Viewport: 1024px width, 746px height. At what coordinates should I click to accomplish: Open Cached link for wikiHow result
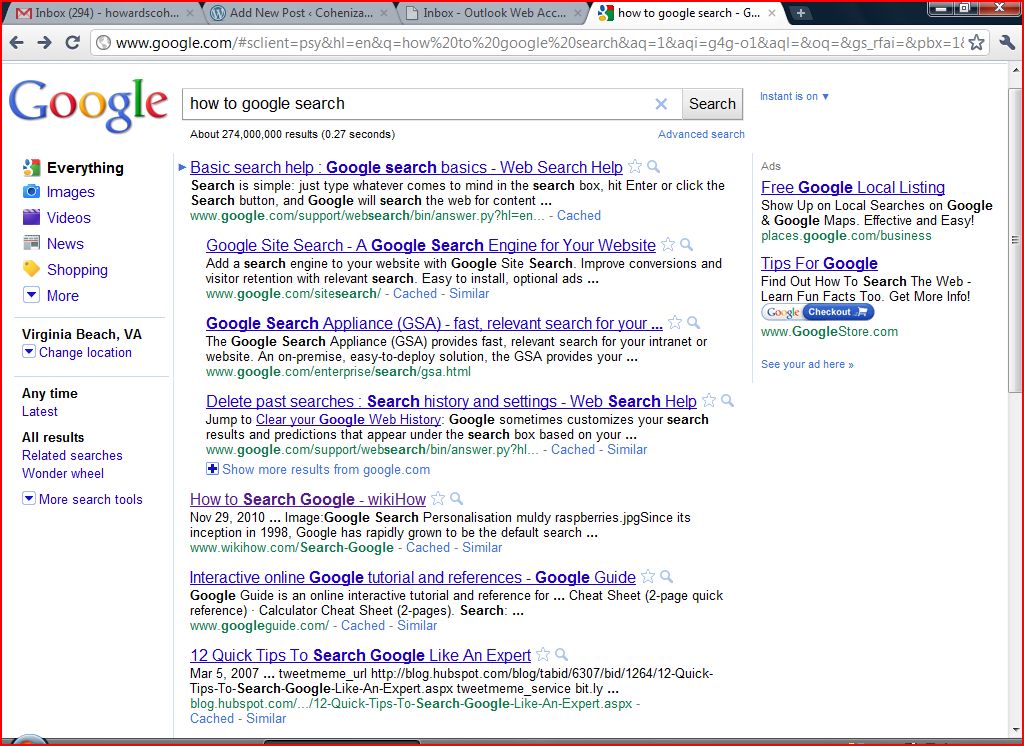click(x=428, y=547)
